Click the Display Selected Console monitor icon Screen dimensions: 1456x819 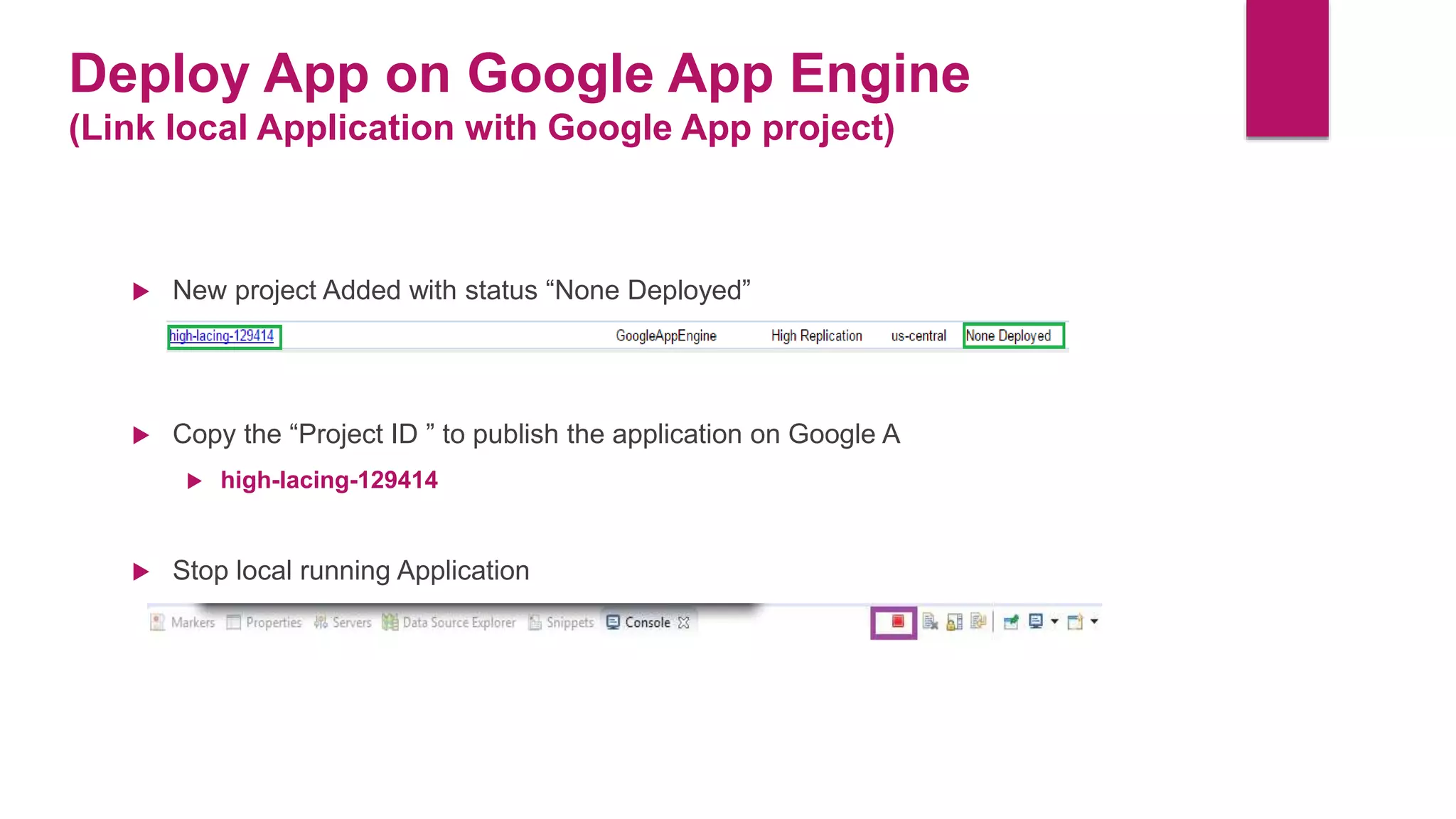point(1036,622)
